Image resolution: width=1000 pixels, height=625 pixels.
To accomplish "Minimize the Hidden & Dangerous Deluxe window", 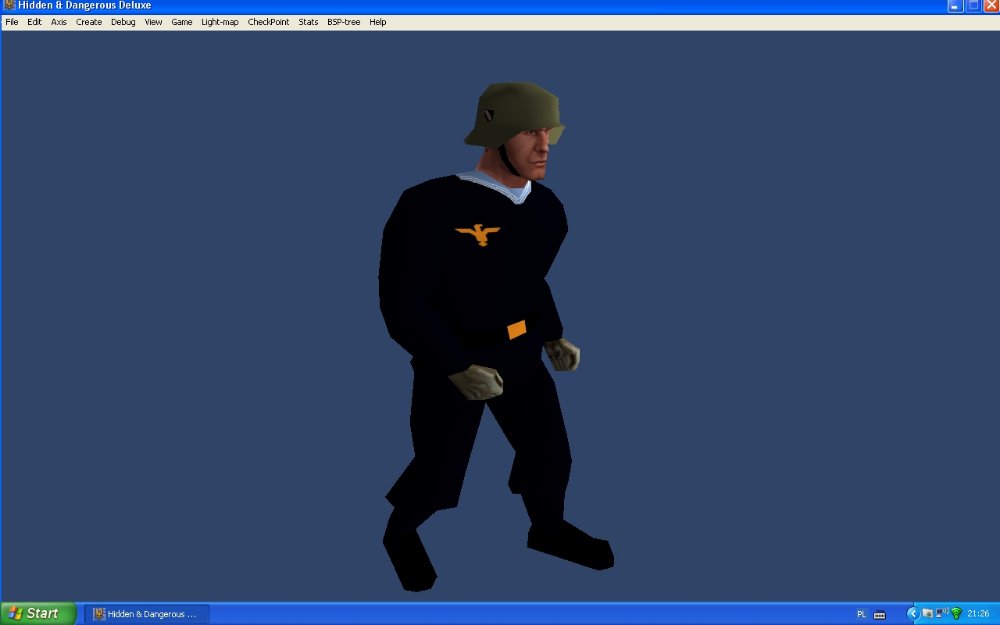I will tap(955, 6).
